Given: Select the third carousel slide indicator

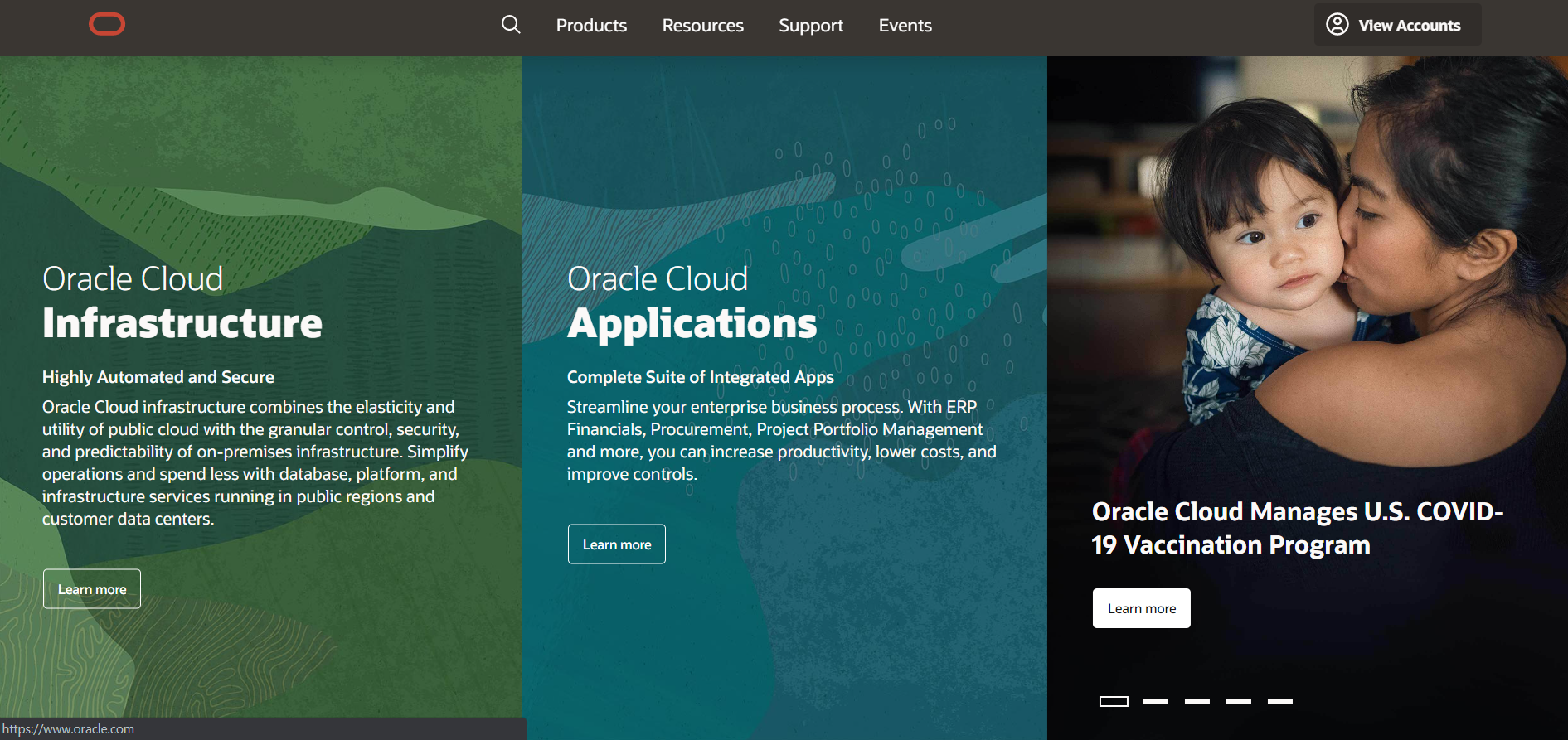Looking at the screenshot, I should [1197, 701].
